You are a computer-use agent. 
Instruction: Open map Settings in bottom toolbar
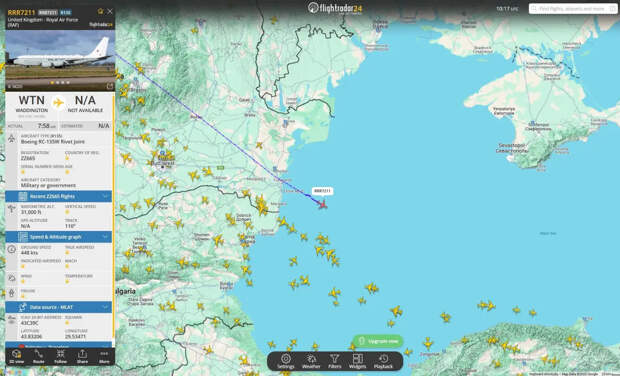pyautogui.click(x=285, y=361)
